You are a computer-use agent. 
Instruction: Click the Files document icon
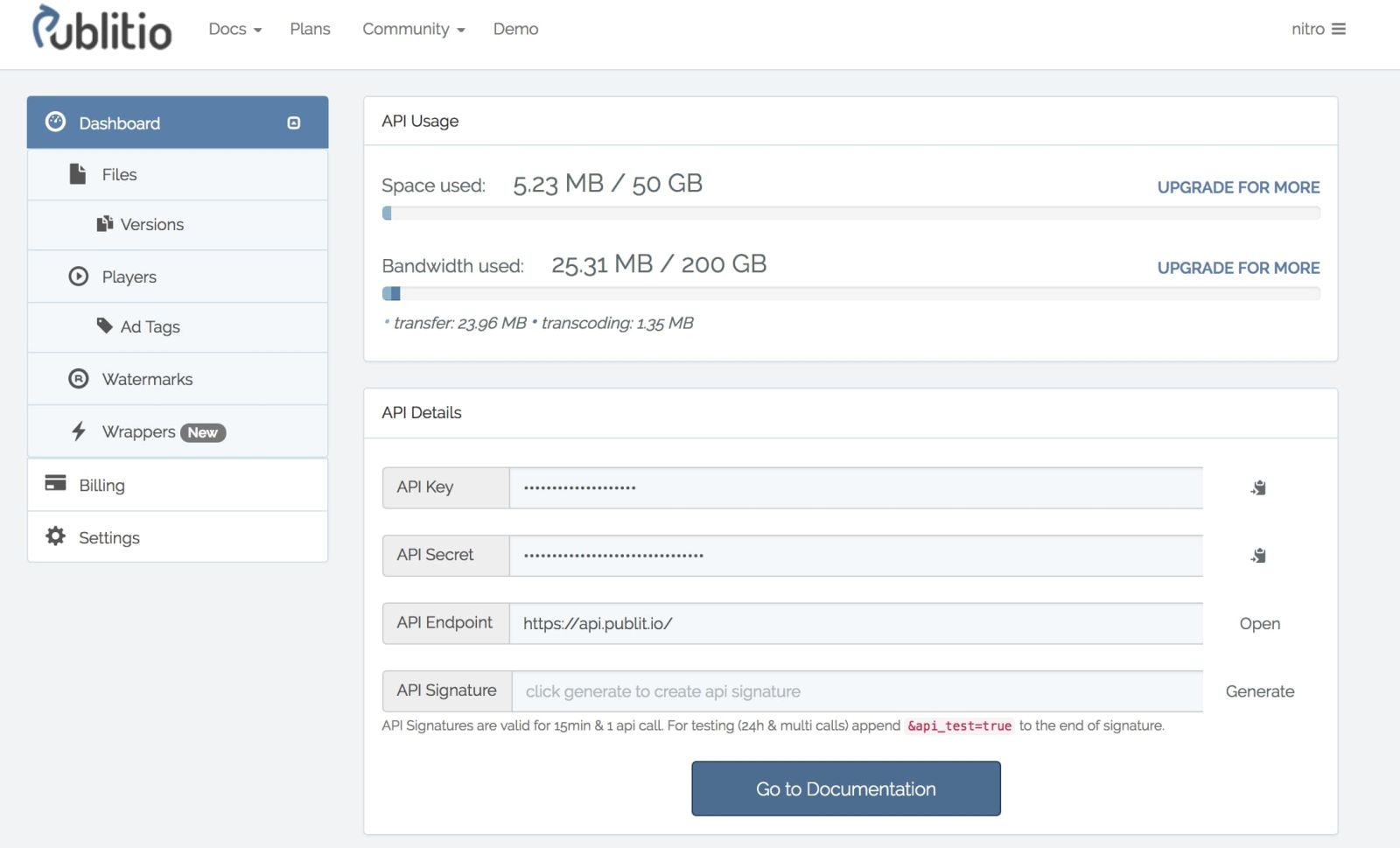click(x=78, y=173)
